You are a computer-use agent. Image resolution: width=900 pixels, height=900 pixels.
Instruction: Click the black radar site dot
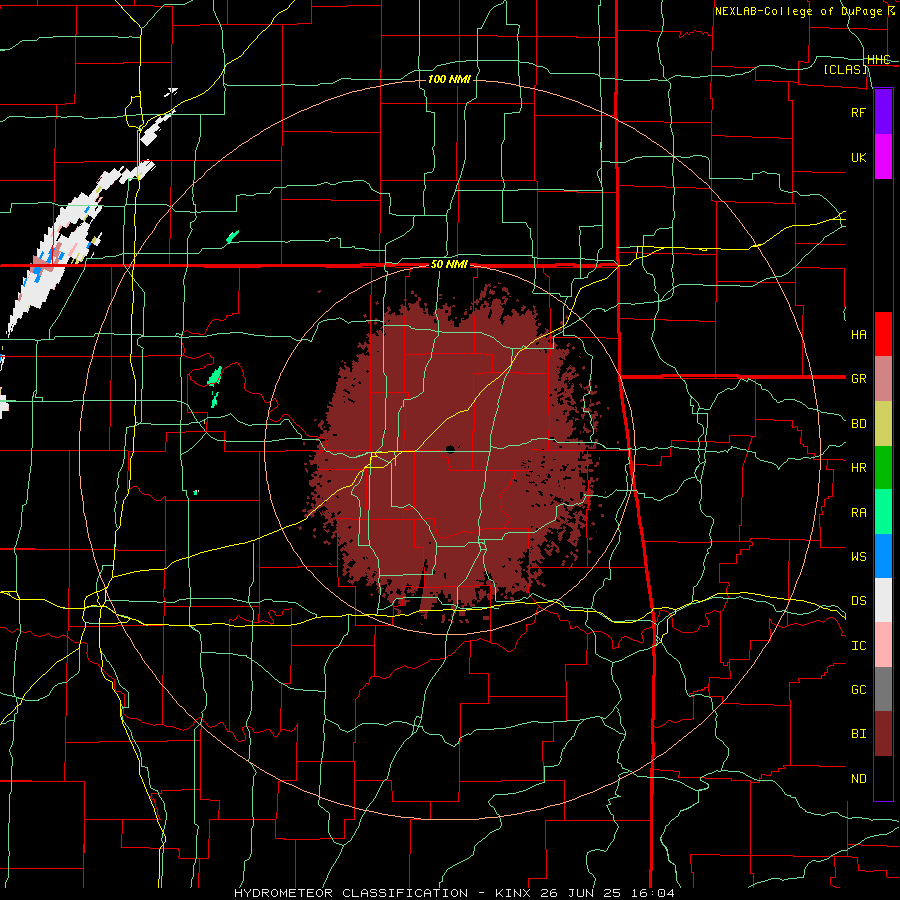pos(450,449)
